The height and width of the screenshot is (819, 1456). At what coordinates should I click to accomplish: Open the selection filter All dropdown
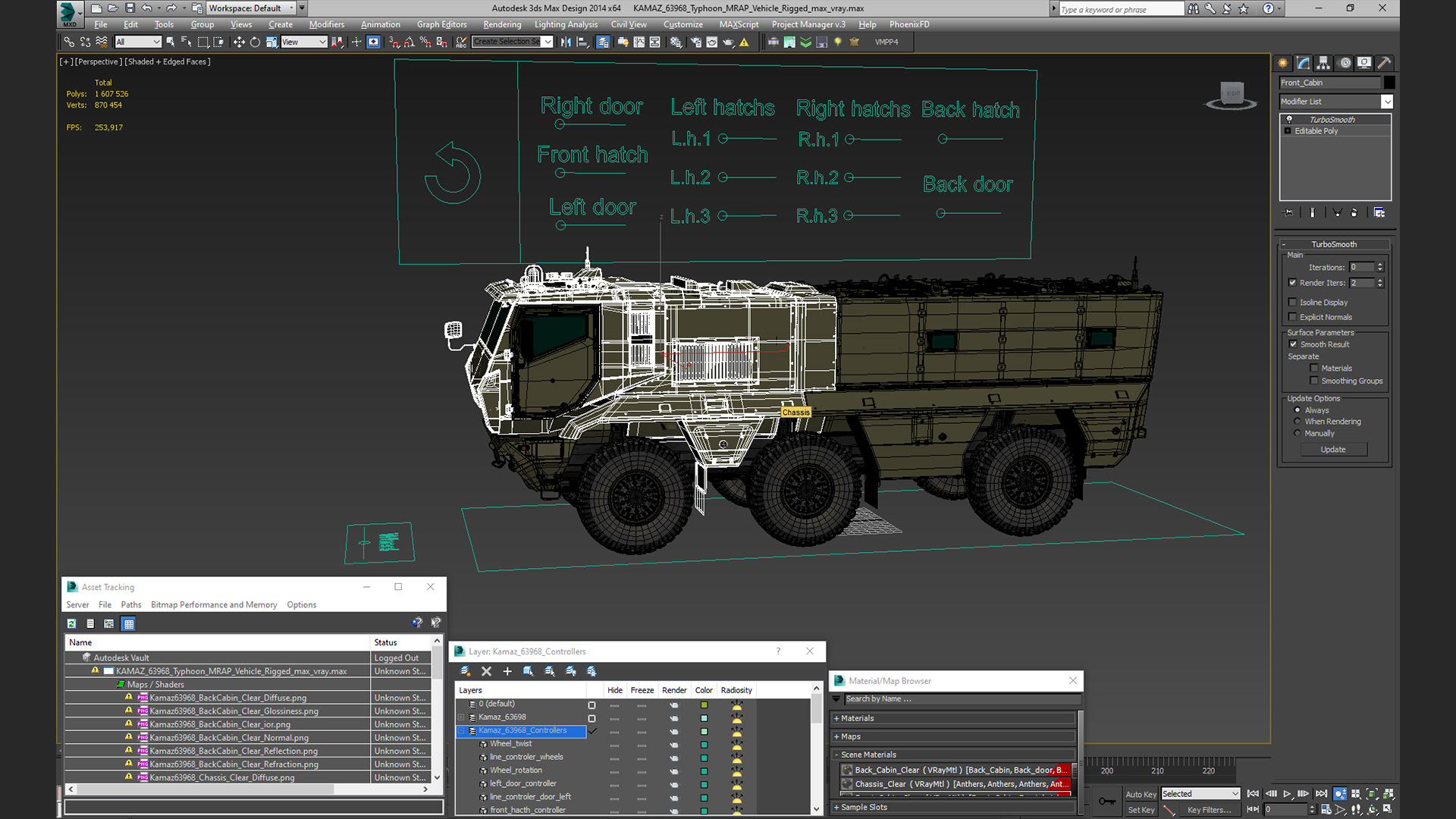coord(138,42)
